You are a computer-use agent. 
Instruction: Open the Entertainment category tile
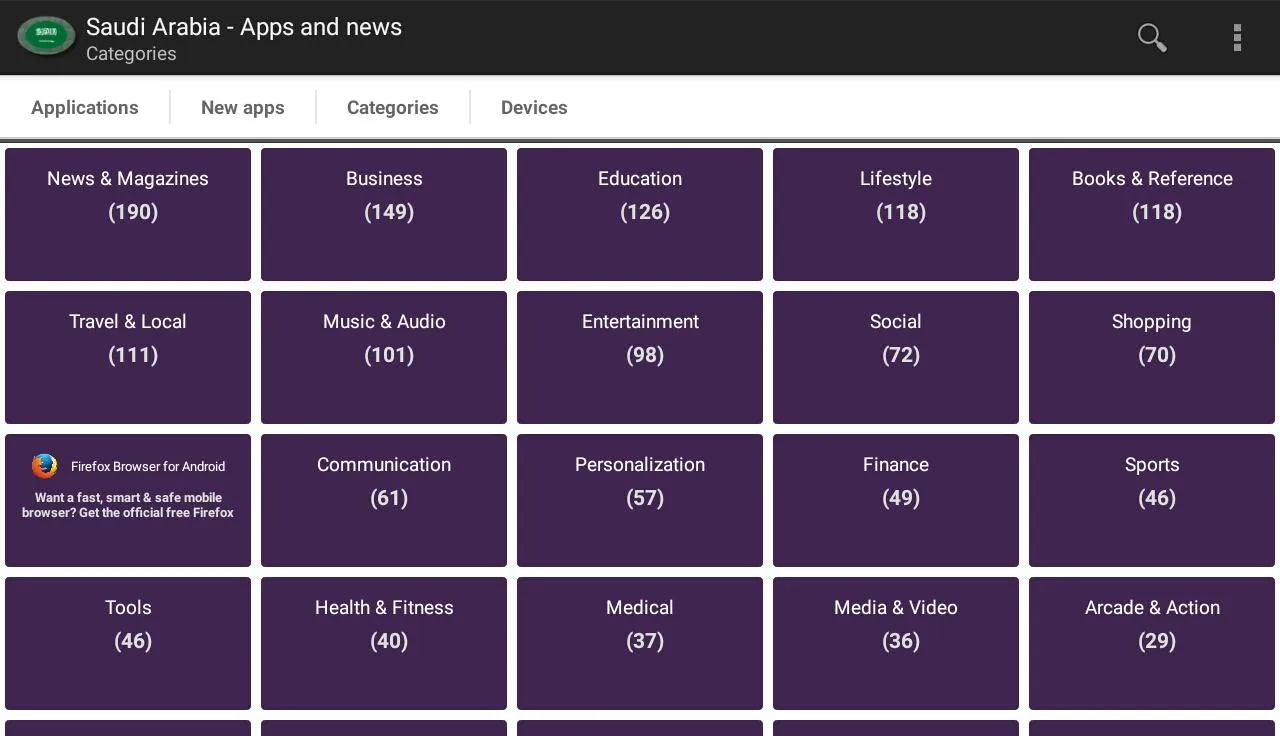640,357
